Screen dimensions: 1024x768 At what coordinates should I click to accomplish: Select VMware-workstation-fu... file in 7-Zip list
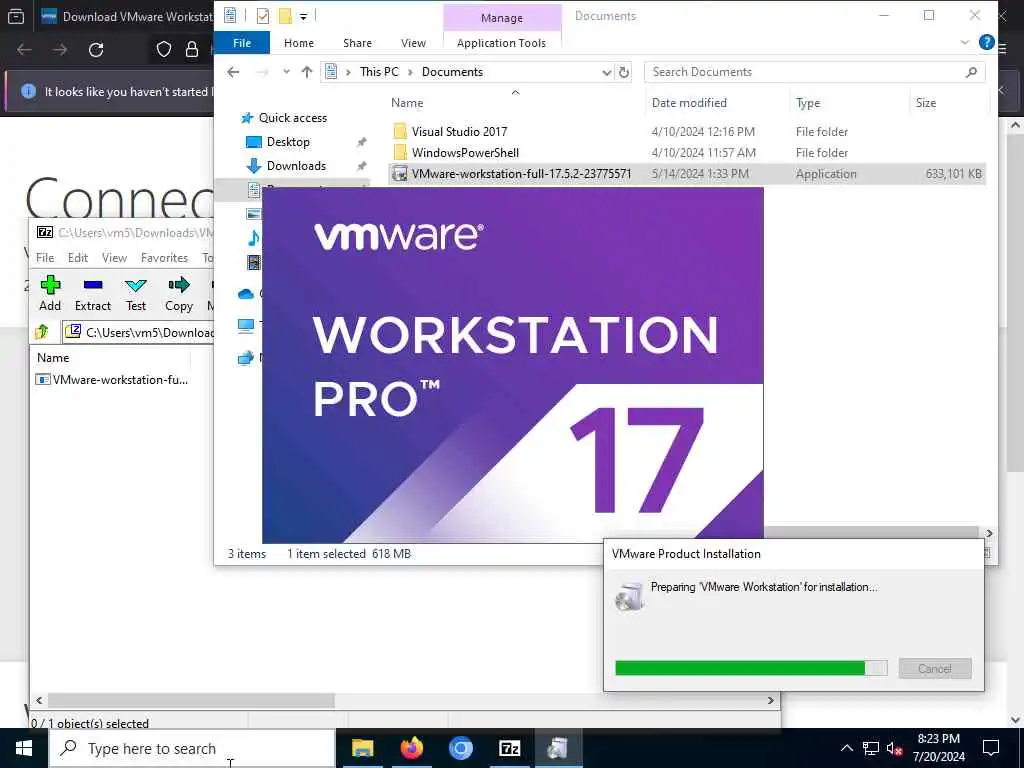coord(112,379)
